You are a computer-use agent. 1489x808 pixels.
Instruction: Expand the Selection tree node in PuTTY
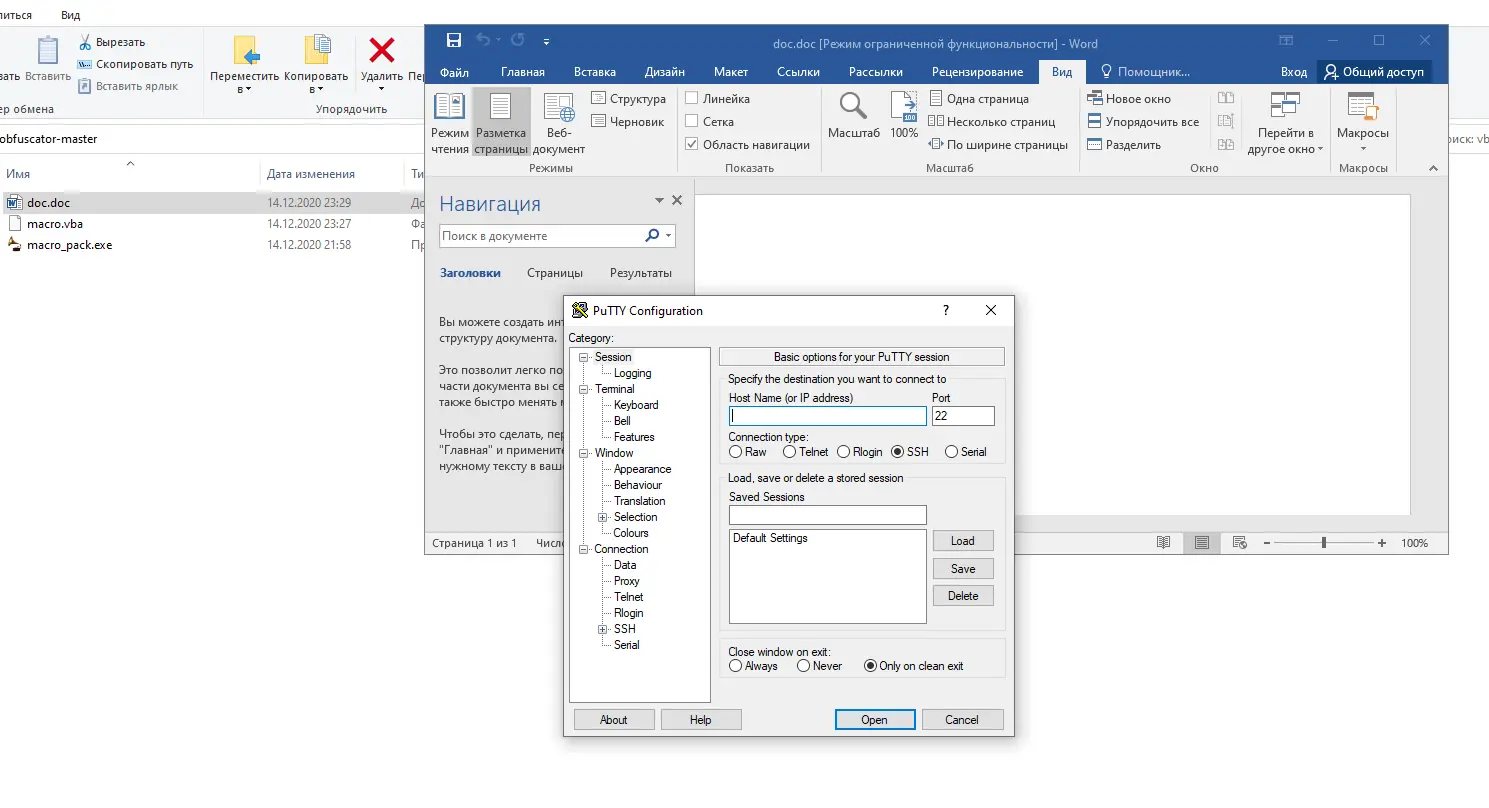click(x=603, y=517)
